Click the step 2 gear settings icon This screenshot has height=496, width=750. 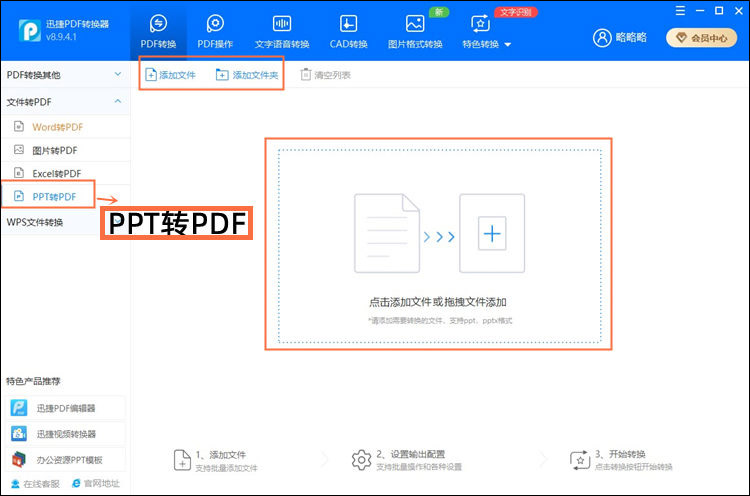[x=361, y=460]
